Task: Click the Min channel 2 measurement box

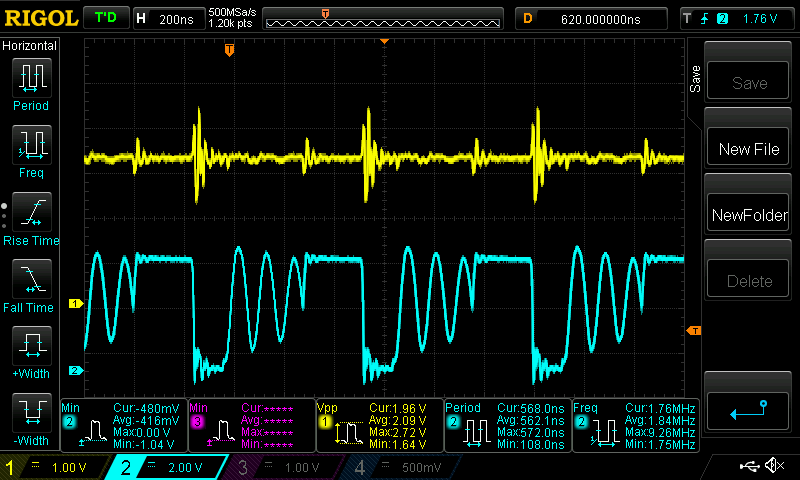Action: click(124, 425)
